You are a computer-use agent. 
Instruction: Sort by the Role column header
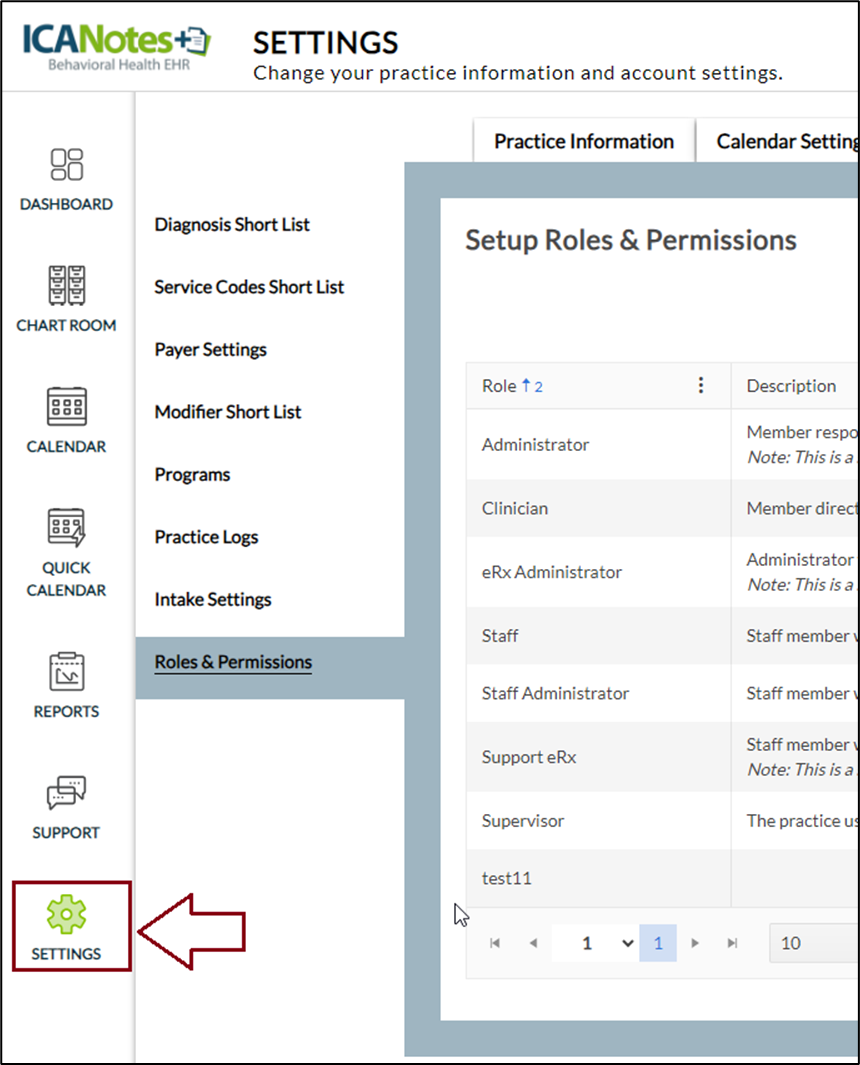pyautogui.click(x=500, y=386)
